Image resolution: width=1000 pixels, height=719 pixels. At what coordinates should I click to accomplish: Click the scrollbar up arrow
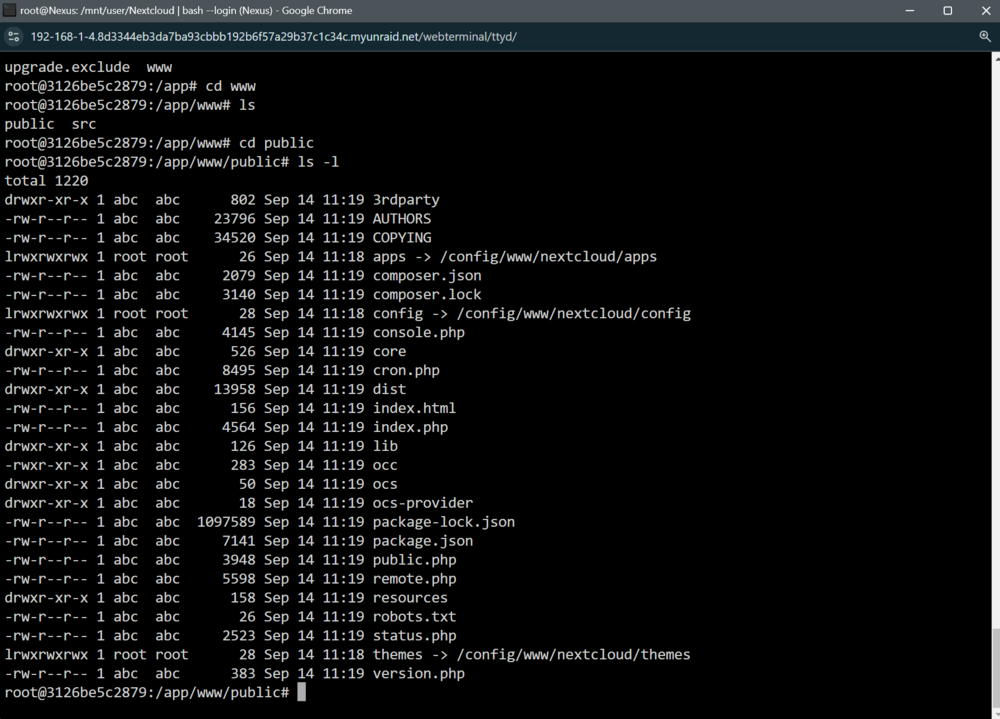click(x=996, y=57)
